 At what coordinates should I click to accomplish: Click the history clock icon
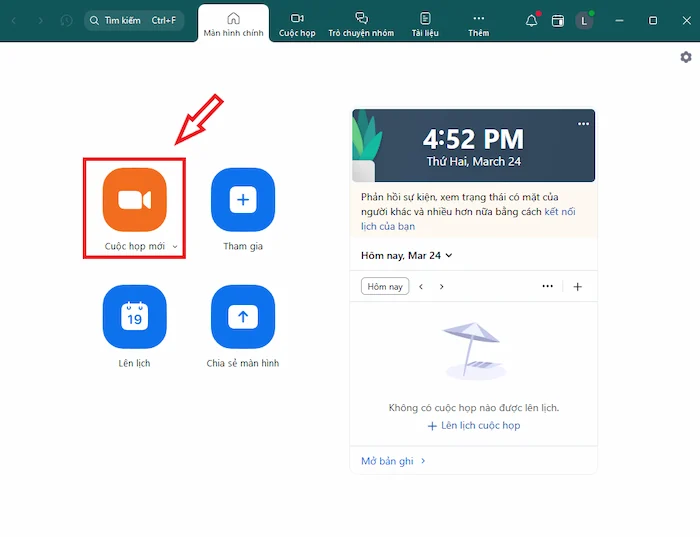(66, 20)
